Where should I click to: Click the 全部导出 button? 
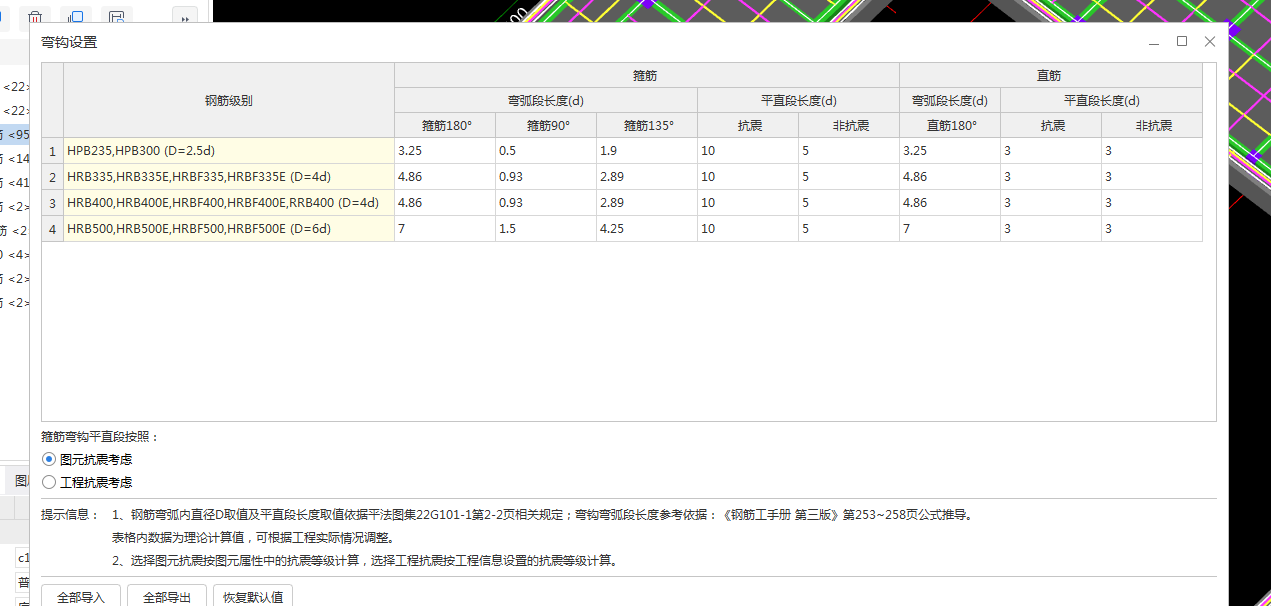(167, 597)
